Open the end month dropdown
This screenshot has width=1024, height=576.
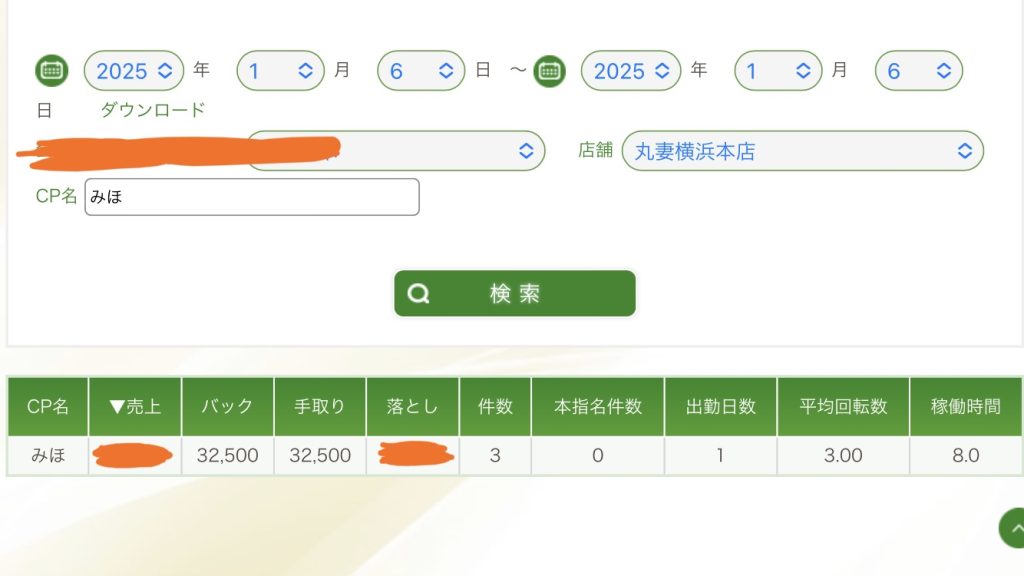[x=778, y=71]
